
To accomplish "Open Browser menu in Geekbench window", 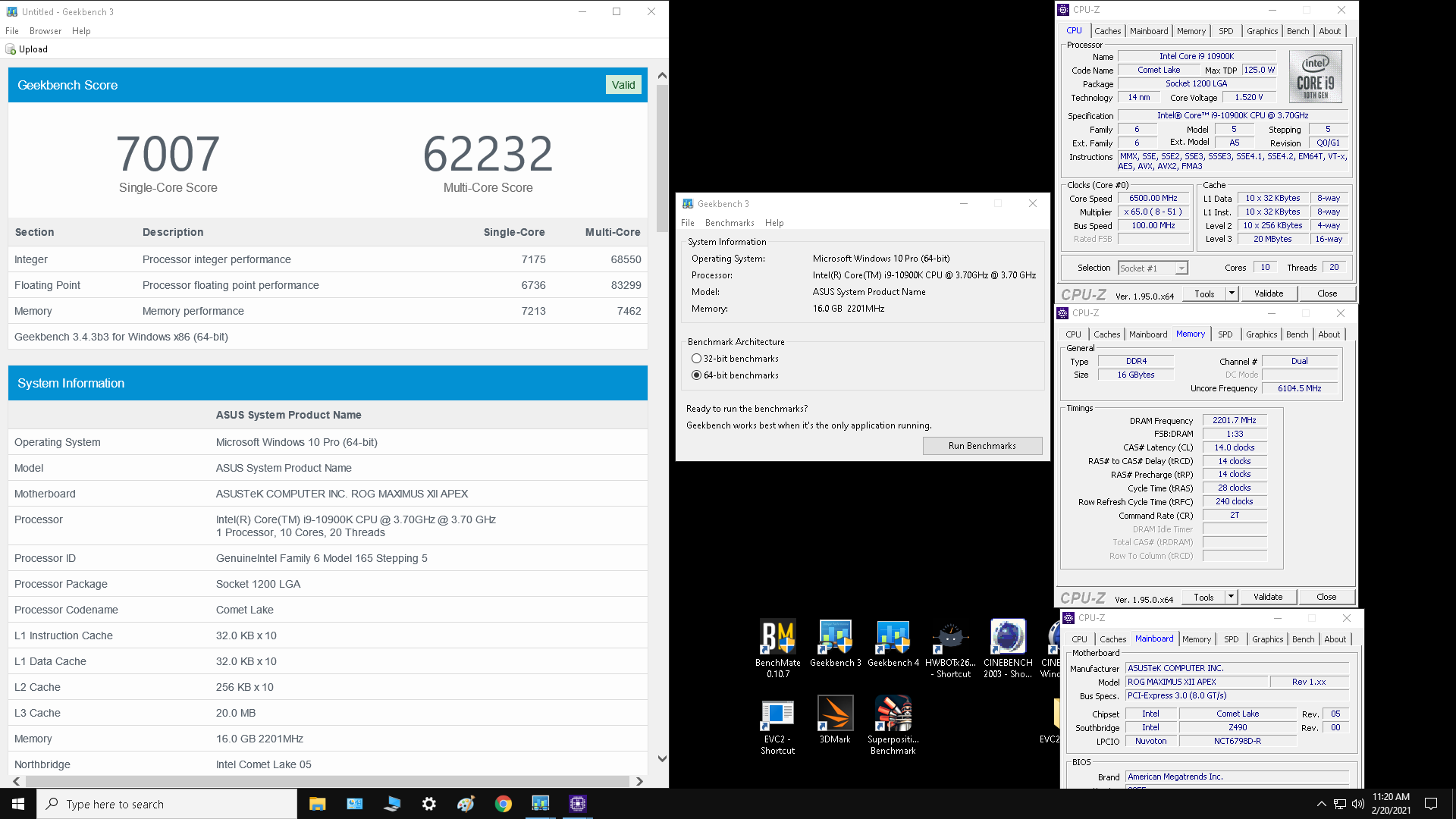I will (45, 31).
